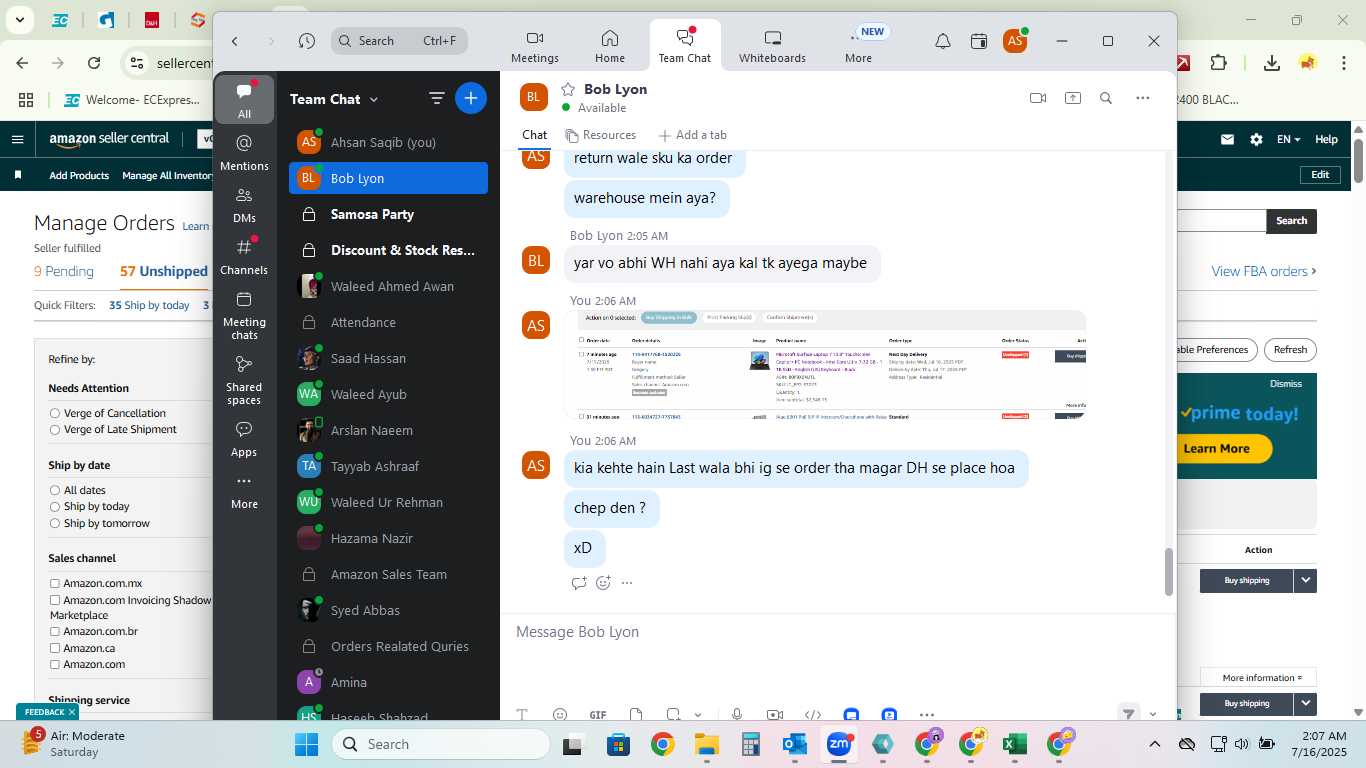
Task: Click the Zoom search box
Action: [399, 41]
